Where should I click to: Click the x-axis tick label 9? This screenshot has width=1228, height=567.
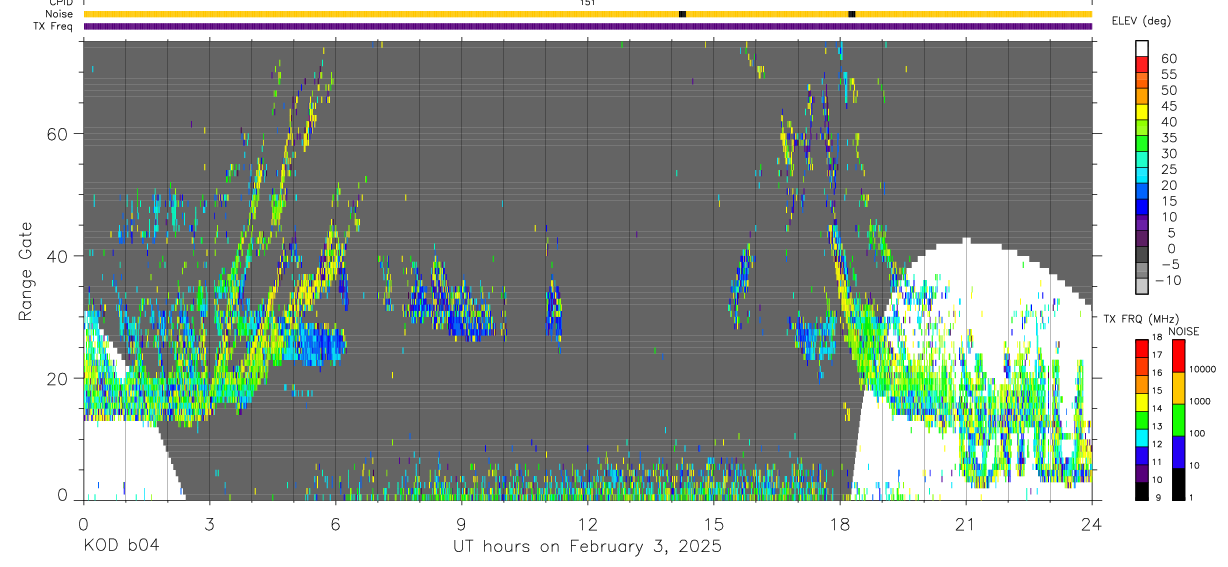(462, 523)
